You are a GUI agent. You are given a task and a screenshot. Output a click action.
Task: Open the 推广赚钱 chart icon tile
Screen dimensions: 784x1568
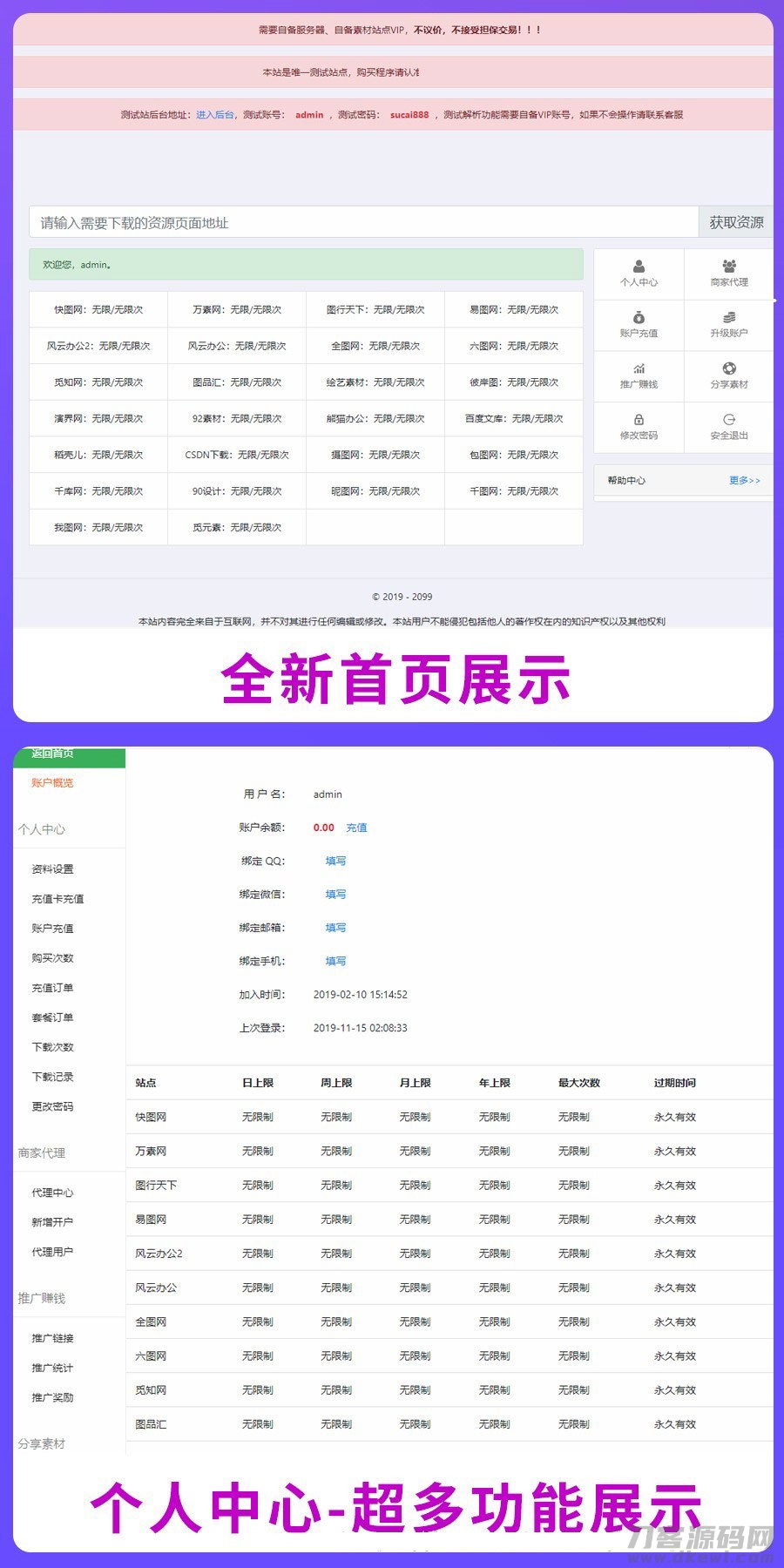[639, 376]
